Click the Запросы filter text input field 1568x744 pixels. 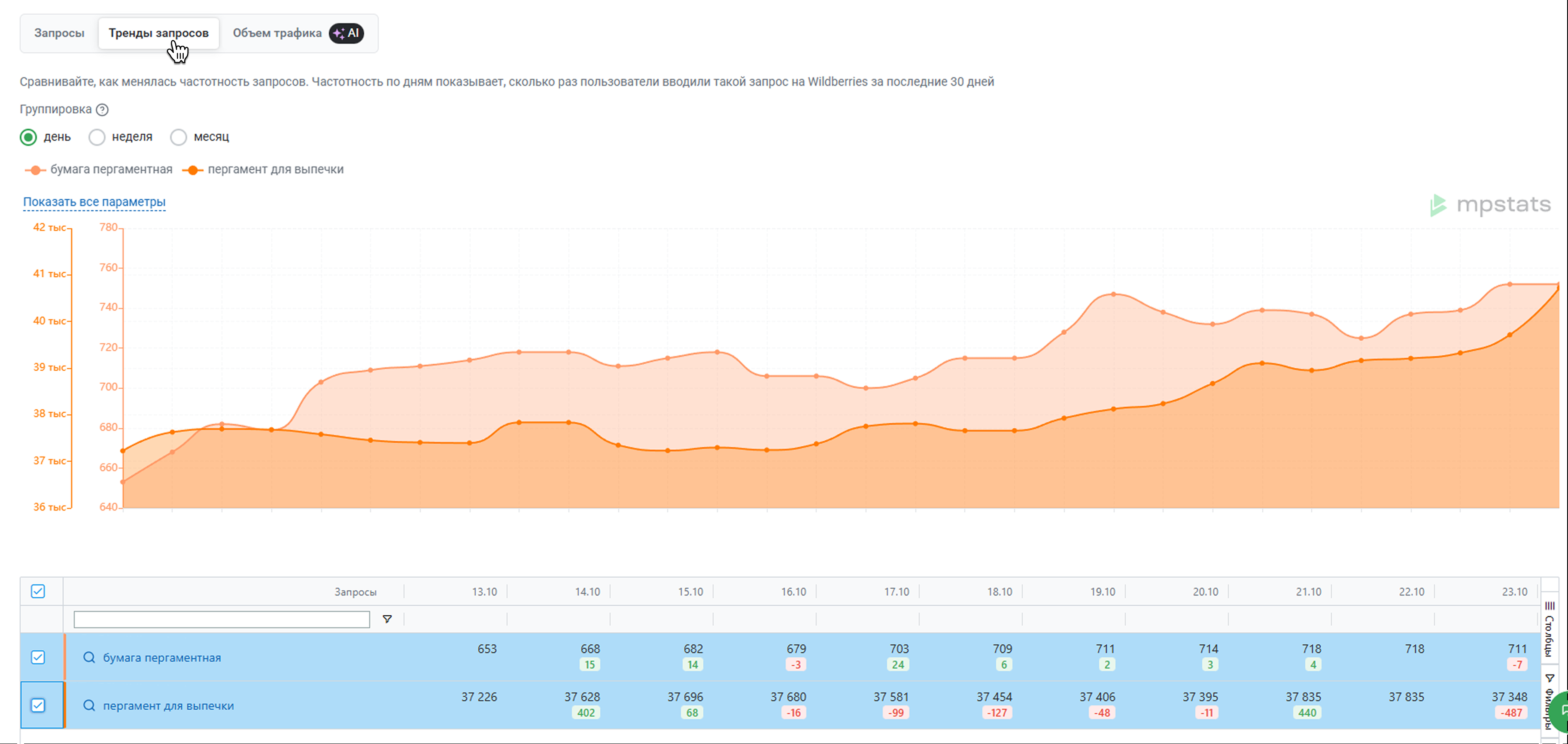point(222,619)
